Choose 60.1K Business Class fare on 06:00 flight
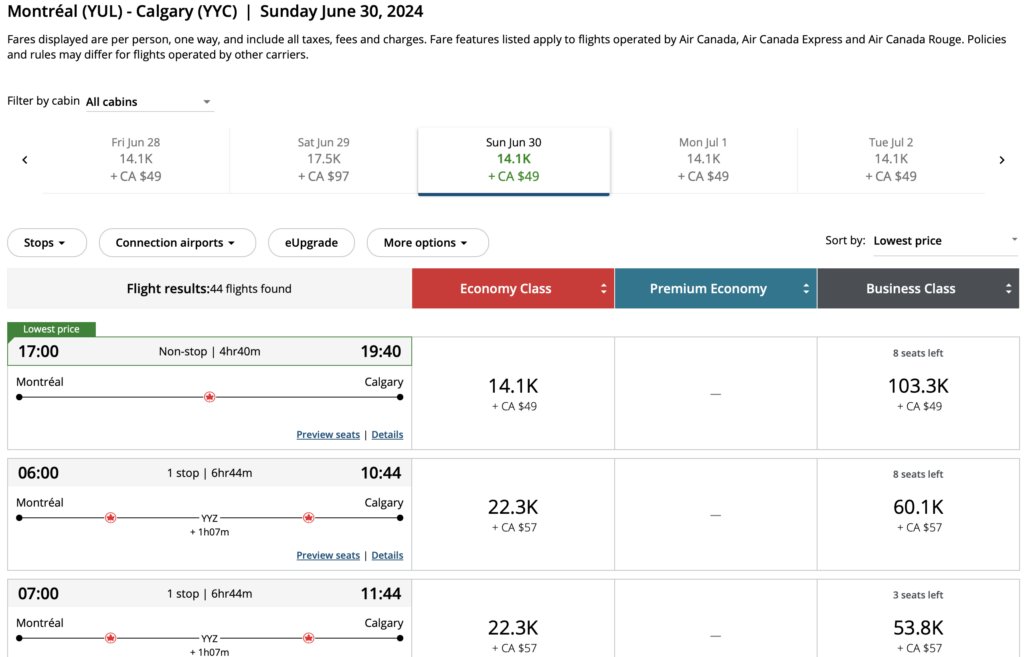1024x657 pixels. 918,514
